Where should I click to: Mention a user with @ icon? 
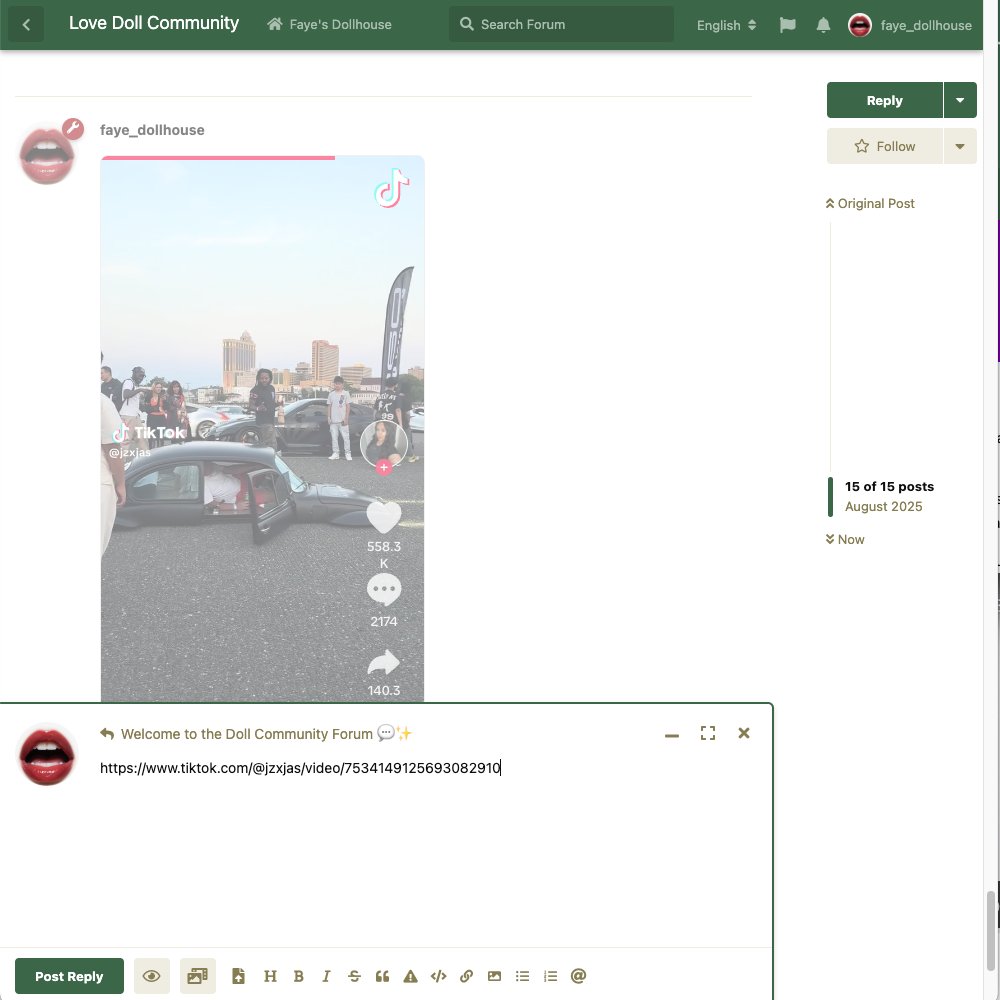point(578,976)
